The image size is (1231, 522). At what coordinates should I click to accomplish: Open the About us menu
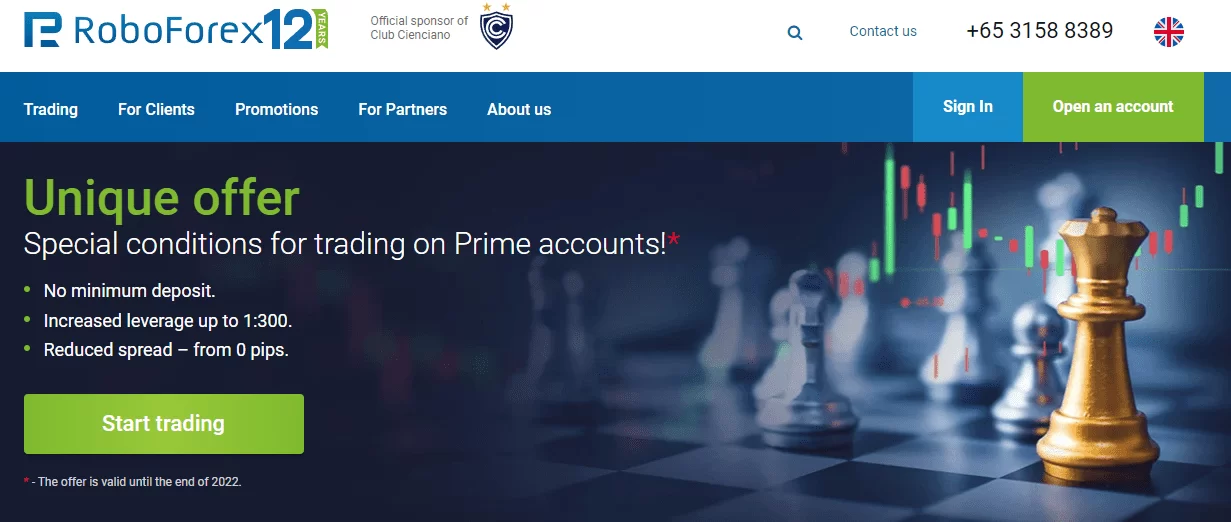pos(519,109)
